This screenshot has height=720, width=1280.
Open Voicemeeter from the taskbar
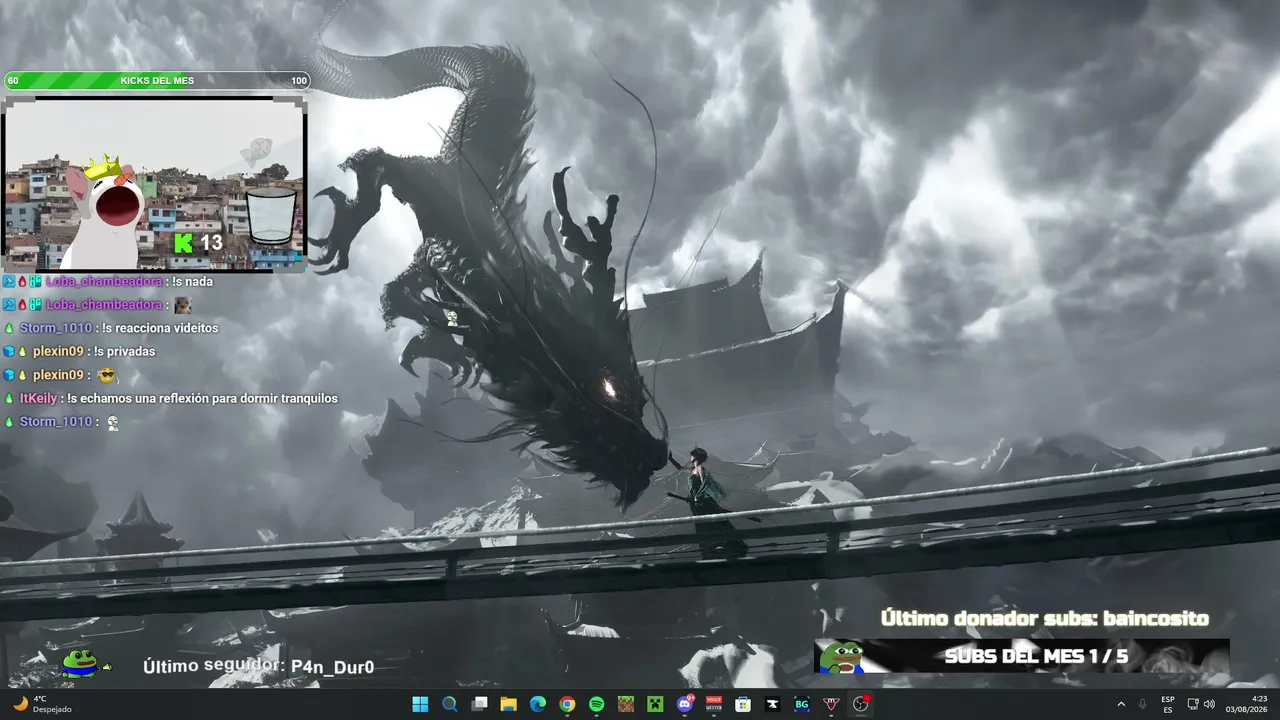tap(714, 704)
